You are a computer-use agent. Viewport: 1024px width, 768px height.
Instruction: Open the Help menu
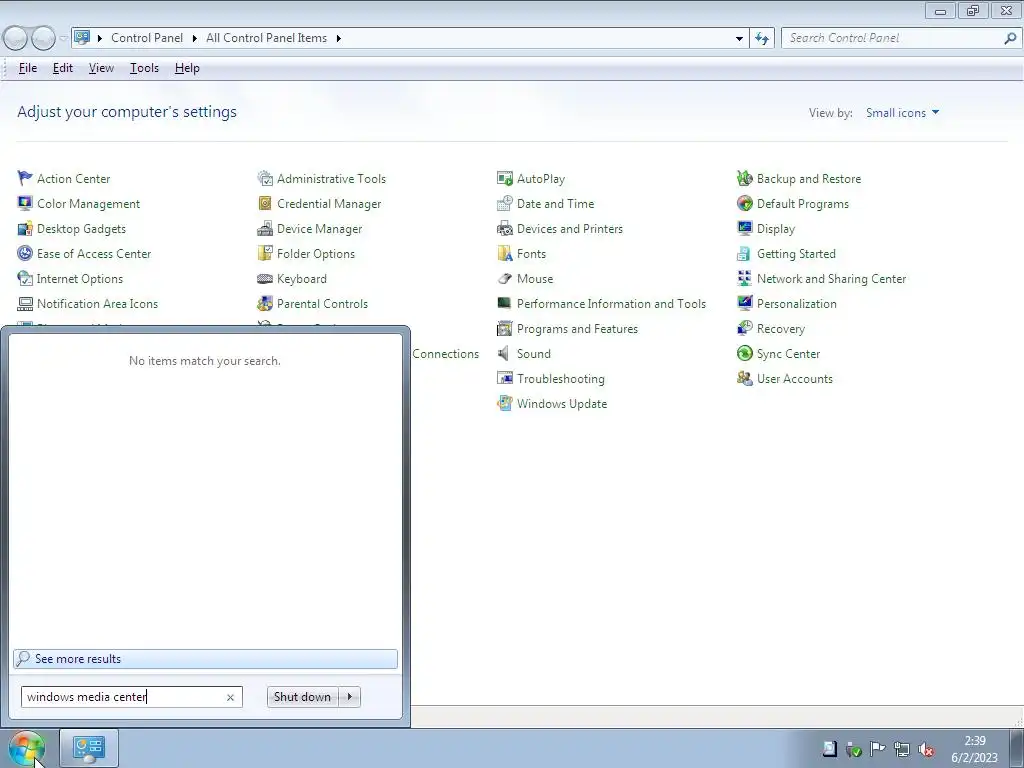tap(187, 68)
